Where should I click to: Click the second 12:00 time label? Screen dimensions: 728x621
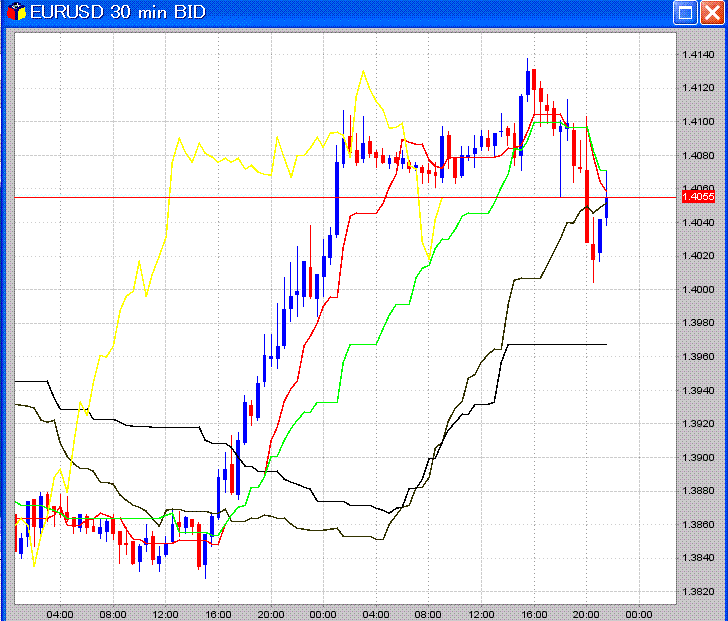pyautogui.click(x=481, y=615)
